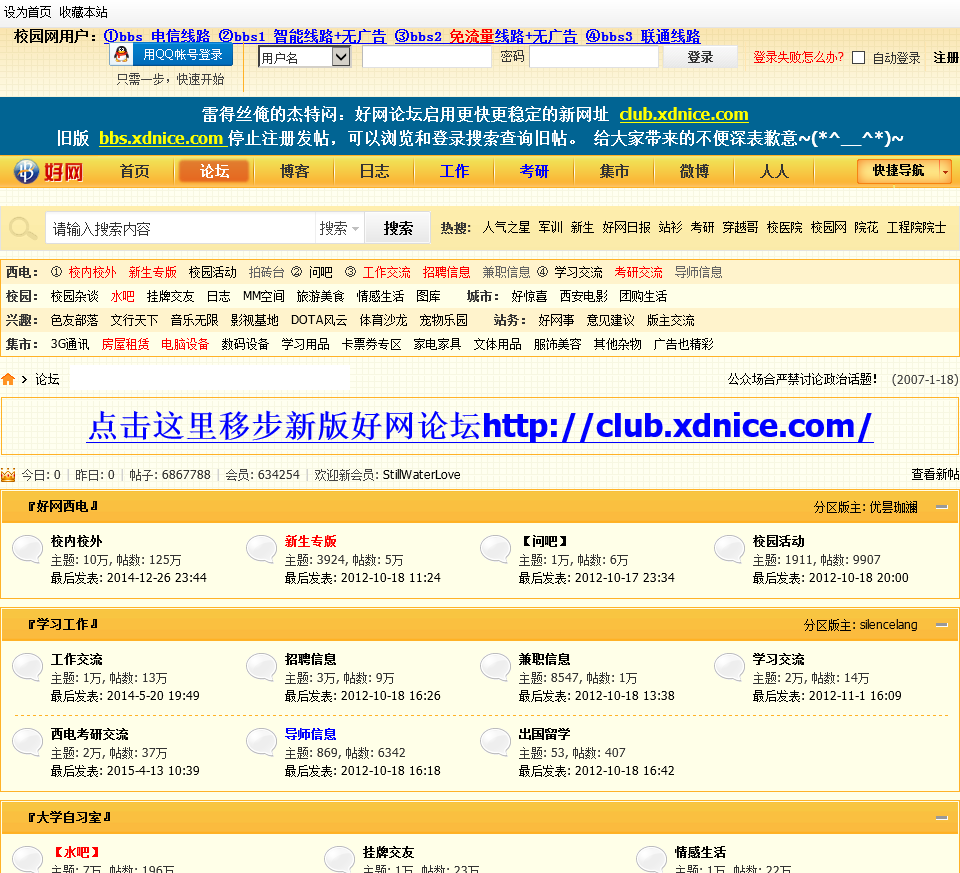Viewport: 960px width, 873px height.
Task: Click the speech bubble icon for 出国留学
Action: point(495,741)
